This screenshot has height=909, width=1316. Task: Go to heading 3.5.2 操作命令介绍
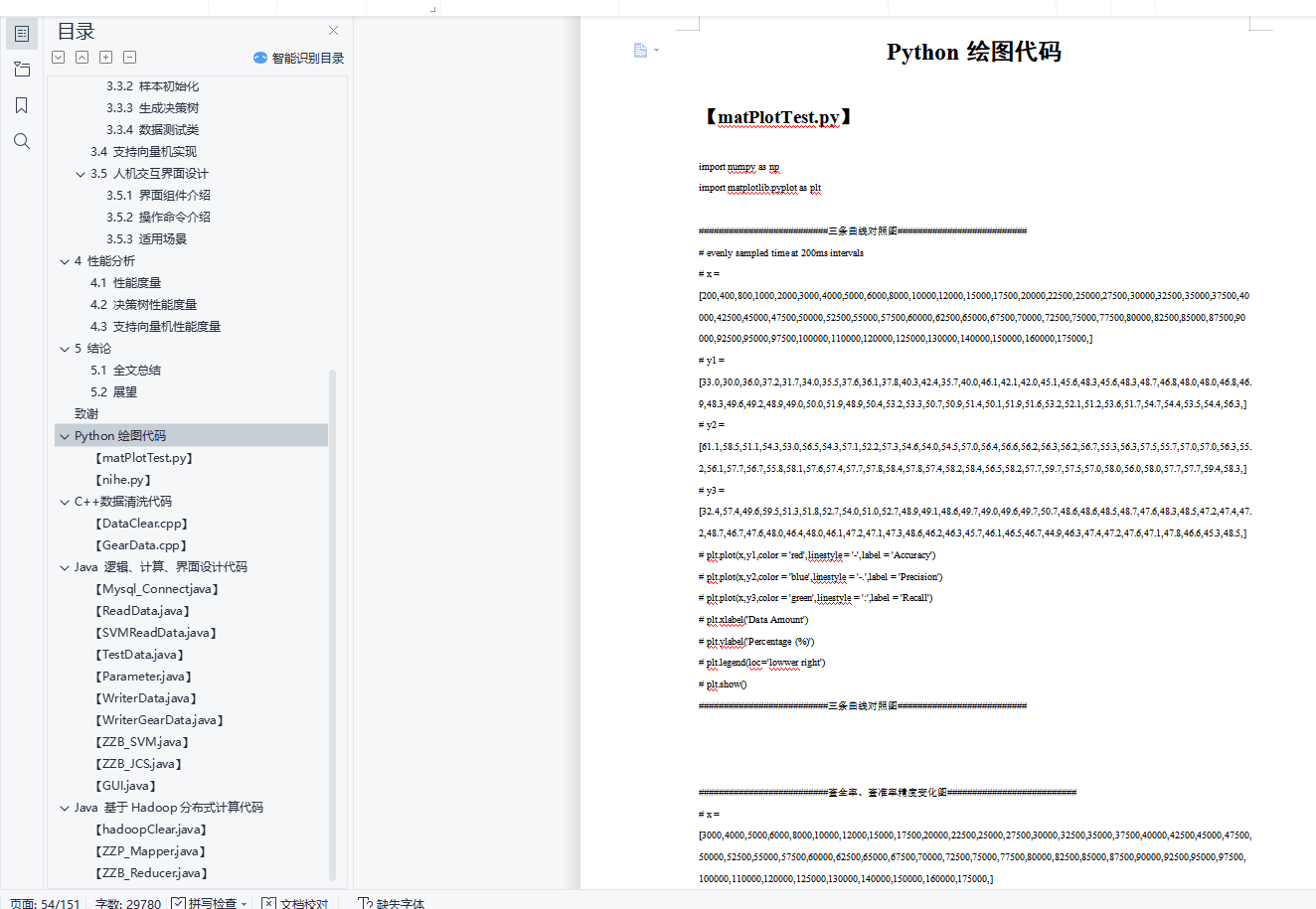tap(158, 218)
